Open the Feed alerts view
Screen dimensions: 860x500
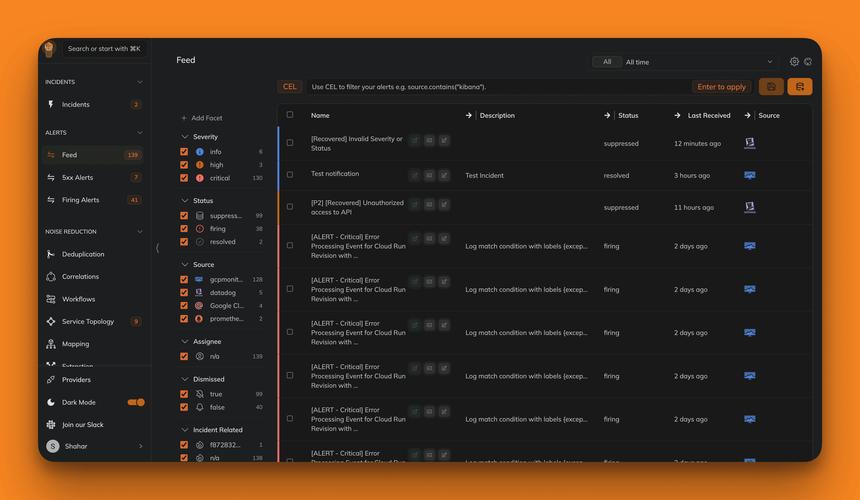(92, 155)
